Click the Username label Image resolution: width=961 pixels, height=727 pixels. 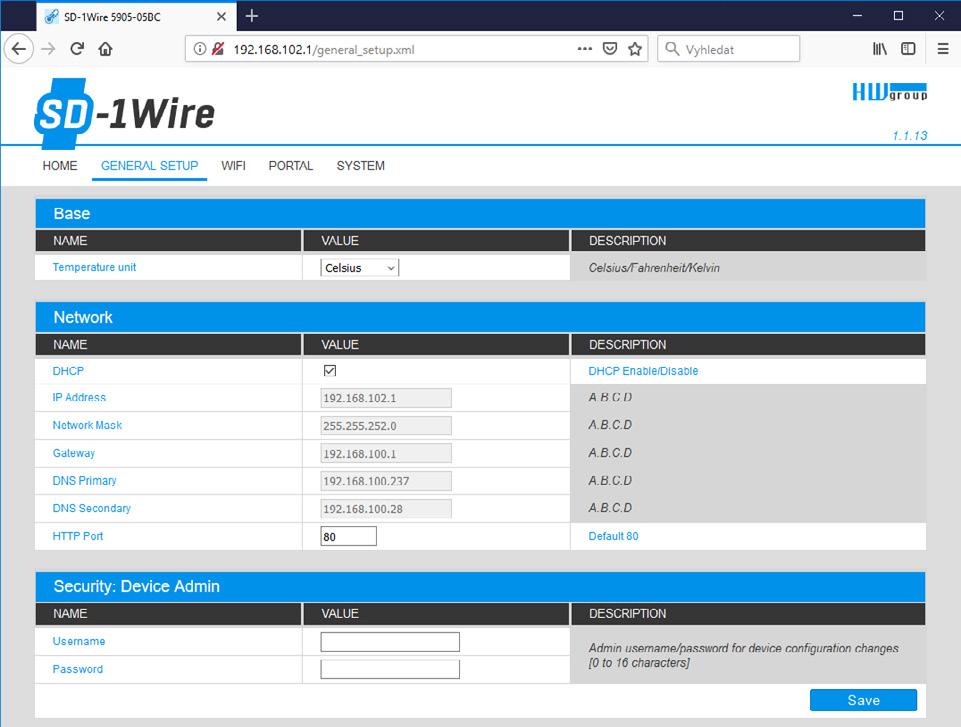(x=79, y=641)
